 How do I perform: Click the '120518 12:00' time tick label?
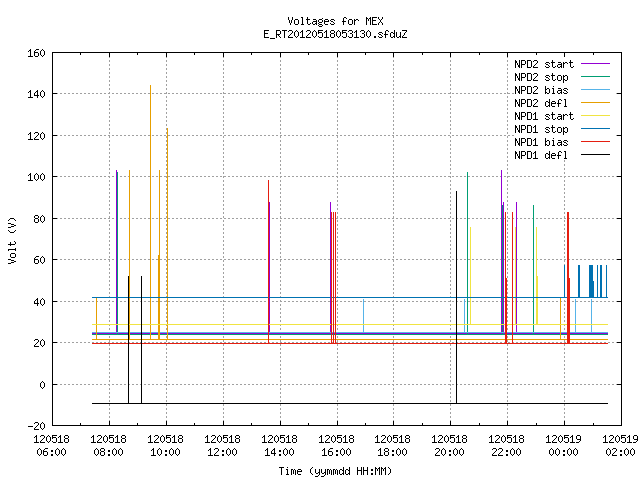[x=222, y=445]
